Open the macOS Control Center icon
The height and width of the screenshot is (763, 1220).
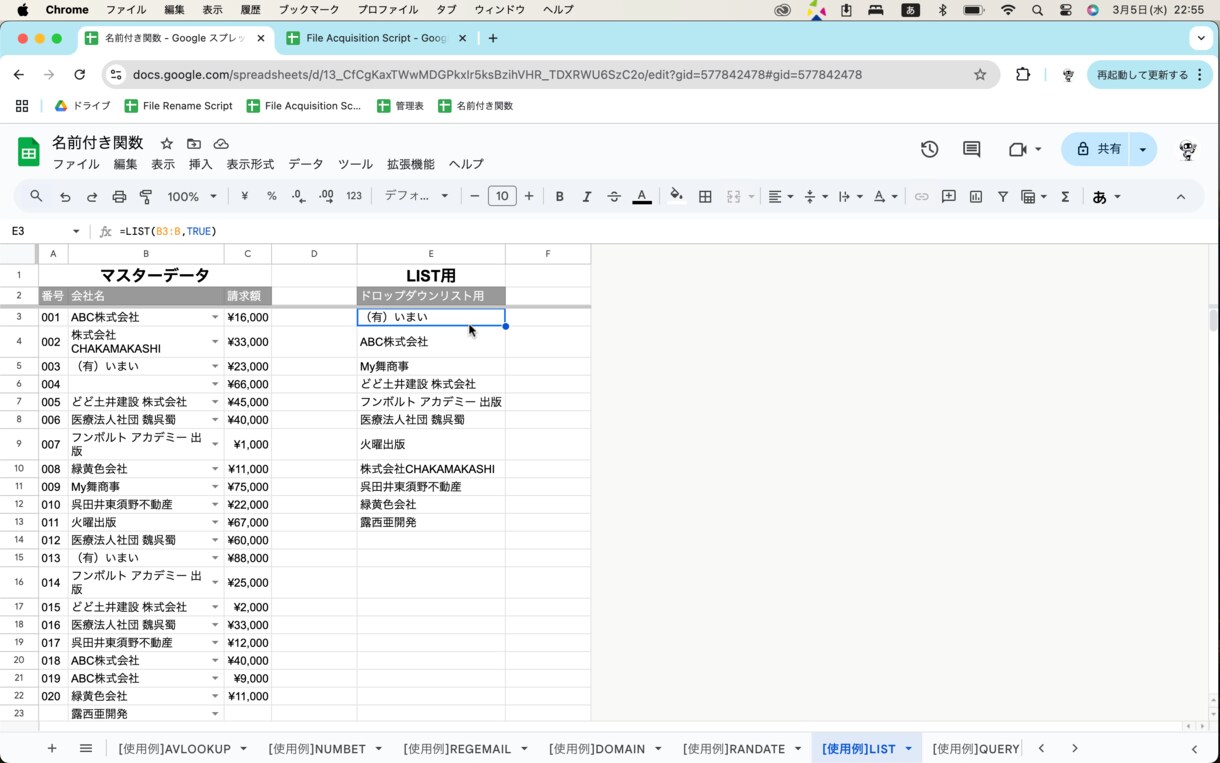point(1065,10)
